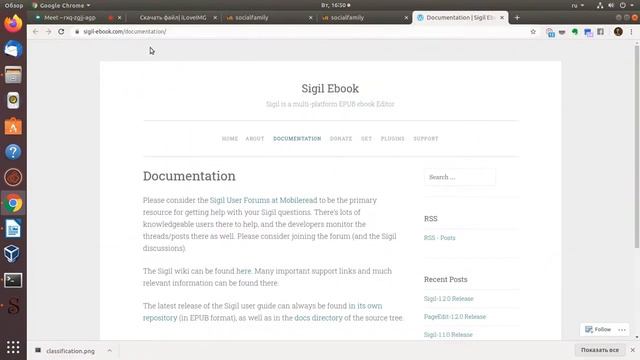Open the network indicator in top bar

click(600, 5)
